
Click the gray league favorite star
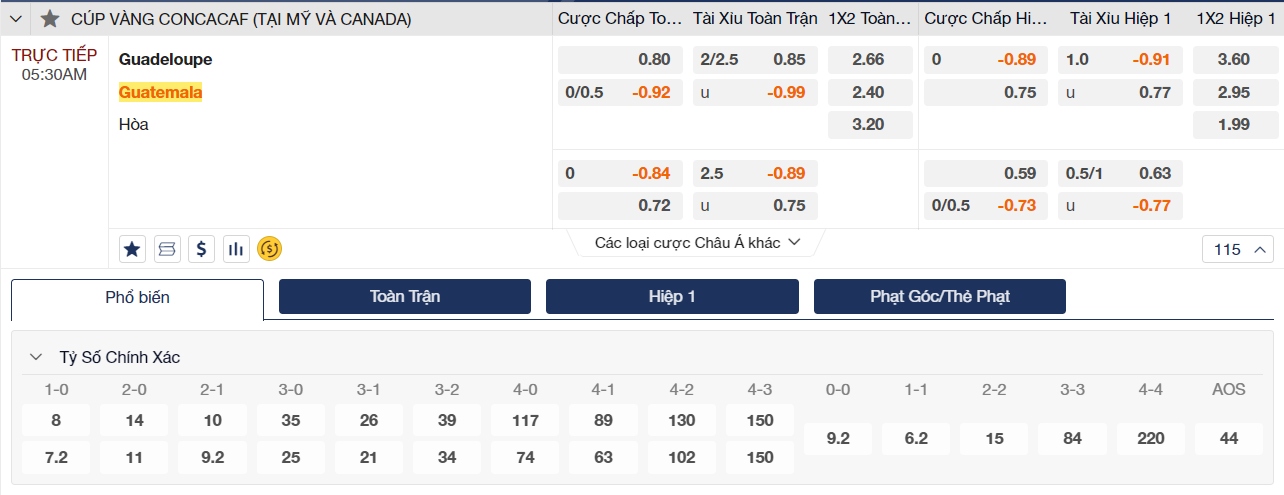coord(50,19)
